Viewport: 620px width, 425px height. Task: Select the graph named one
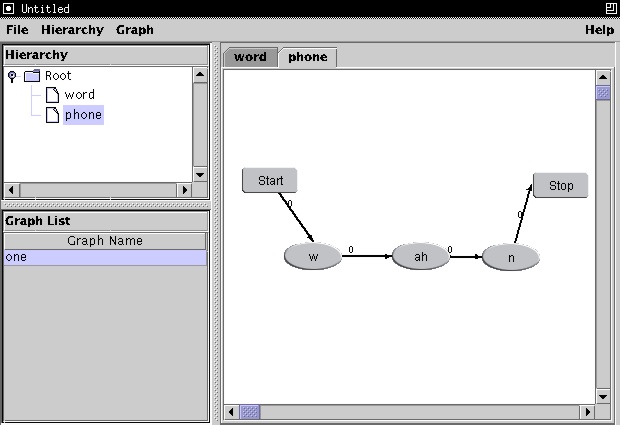click(105, 257)
